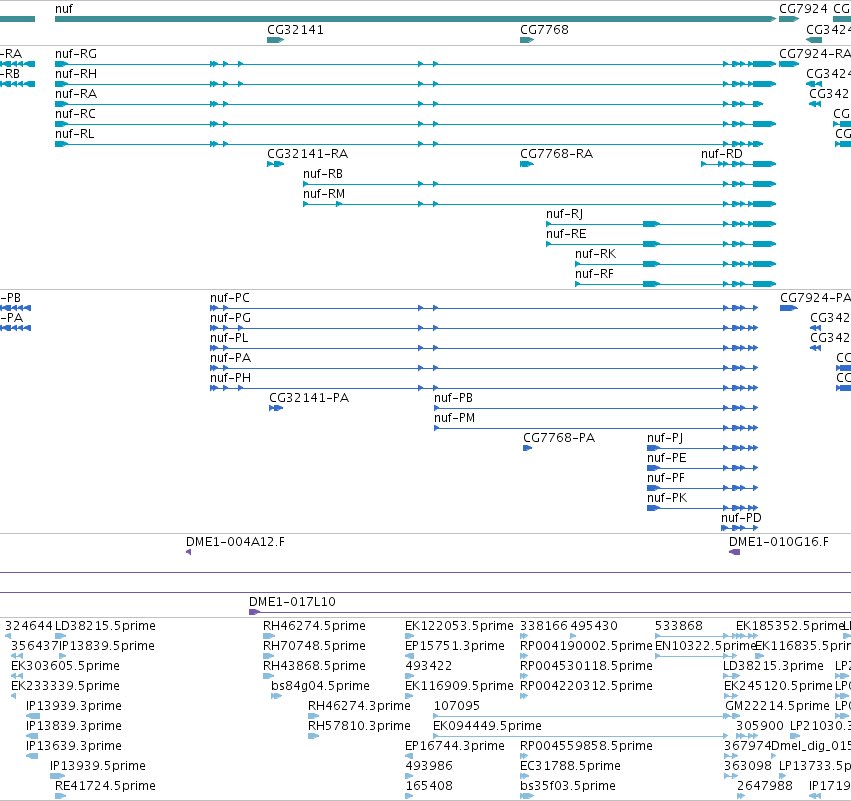Click the nuf-PM protein label
This screenshot has height=801, width=851.
[454, 418]
